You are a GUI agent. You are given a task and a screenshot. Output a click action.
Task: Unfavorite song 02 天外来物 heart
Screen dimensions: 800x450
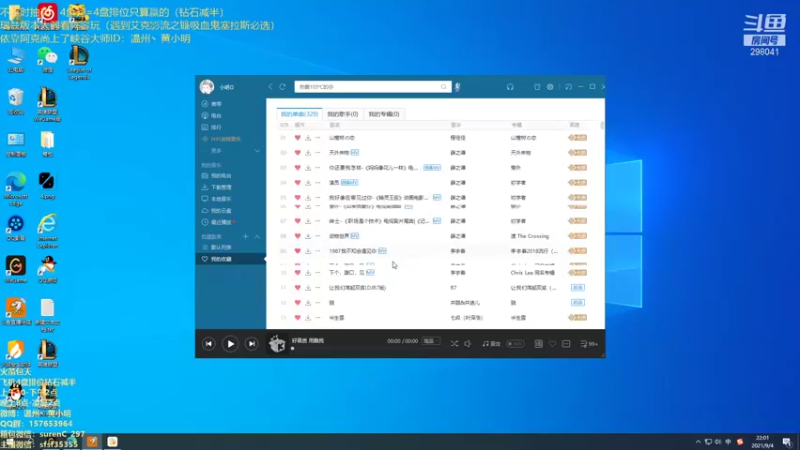pos(297,153)
